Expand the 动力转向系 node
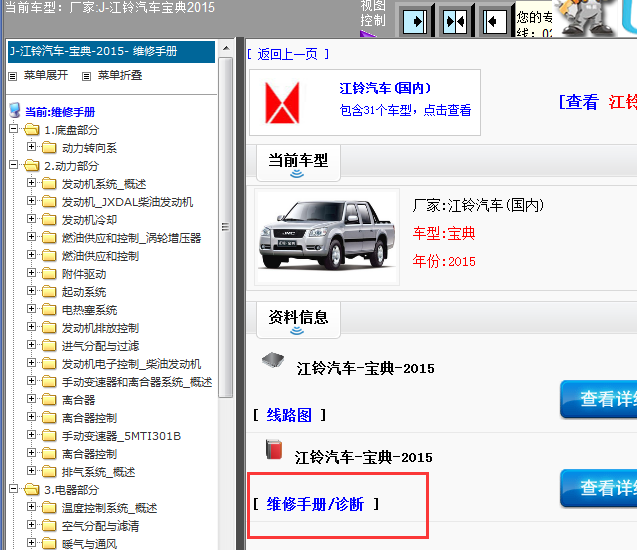This screenshot has height=550, width=637. click(x=31, y=146)
